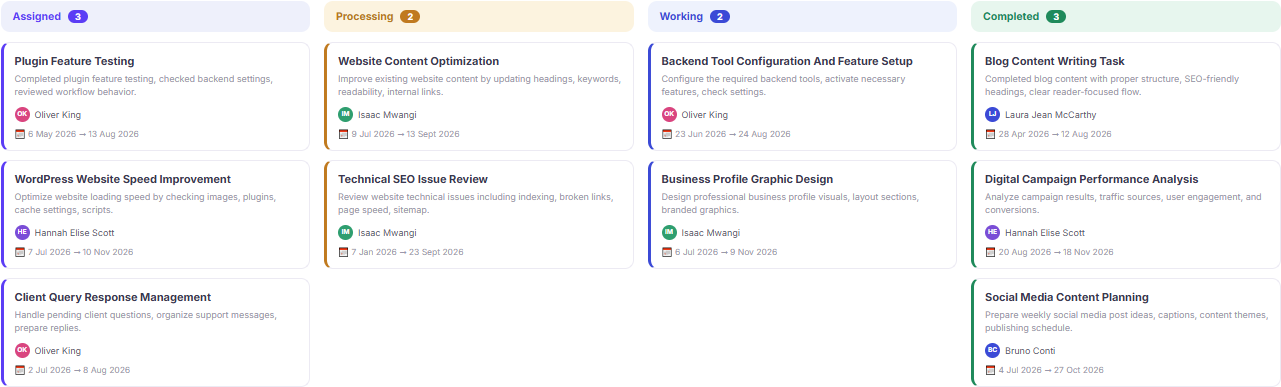
Task: Open the Business Profile Graphic Design title
Action: 747,180
